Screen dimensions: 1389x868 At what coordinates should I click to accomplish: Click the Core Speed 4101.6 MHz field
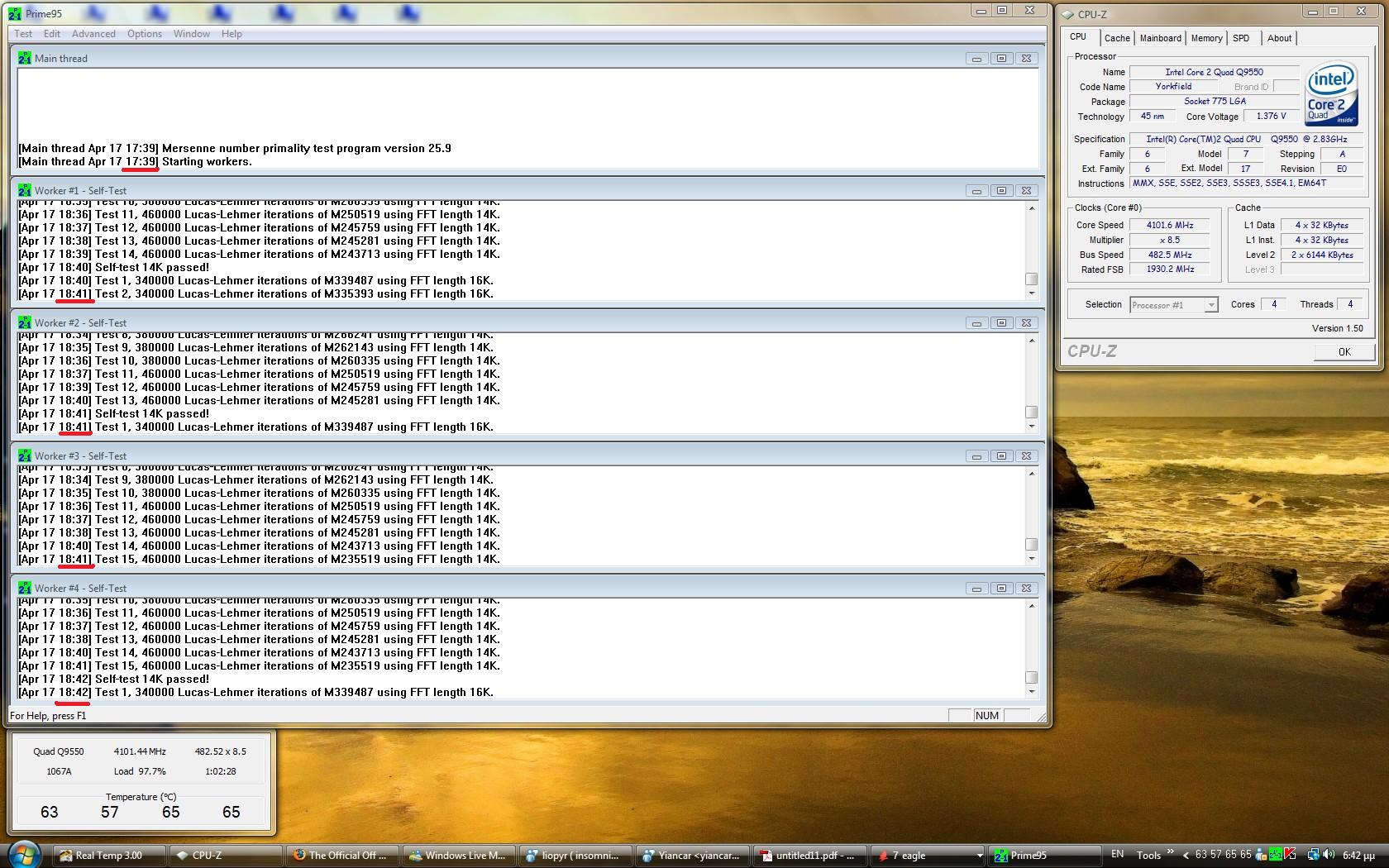point(1169,225)
